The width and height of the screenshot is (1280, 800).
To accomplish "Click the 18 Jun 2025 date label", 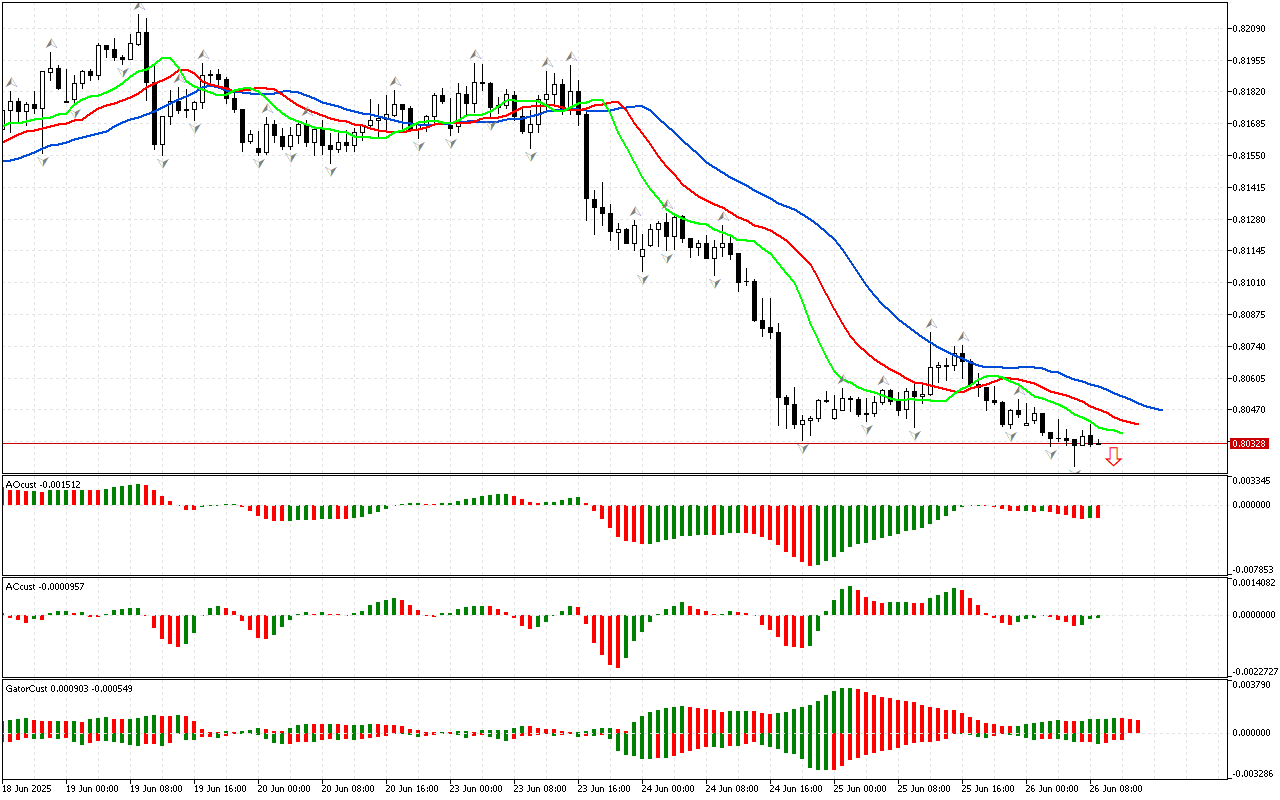I will [x=28, y=788].
